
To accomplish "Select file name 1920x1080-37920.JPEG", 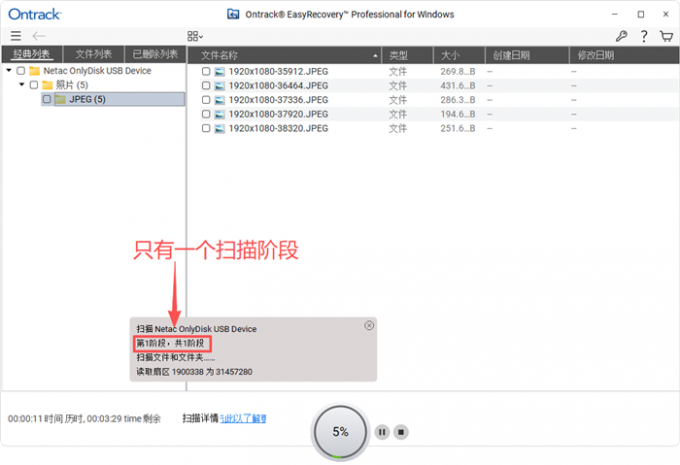I will pos(278,114).
